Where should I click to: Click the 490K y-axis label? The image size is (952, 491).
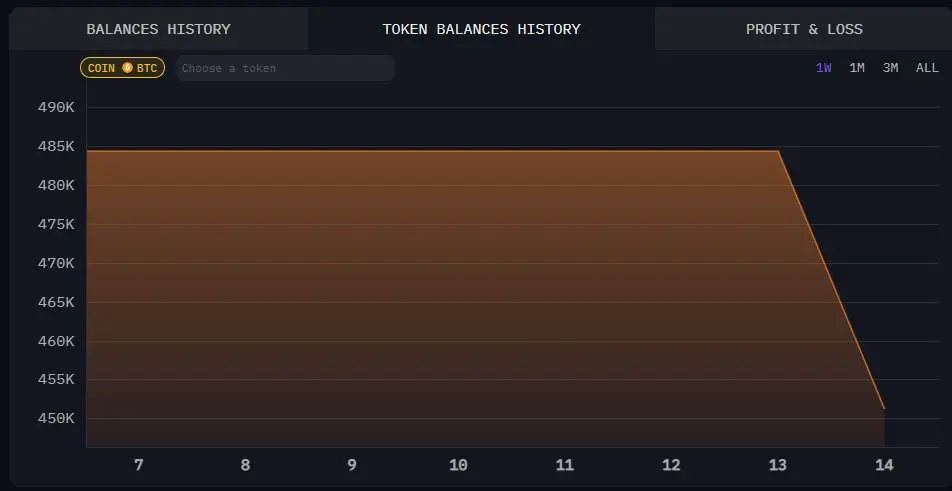pyautogui.click(x=56, y=107)
